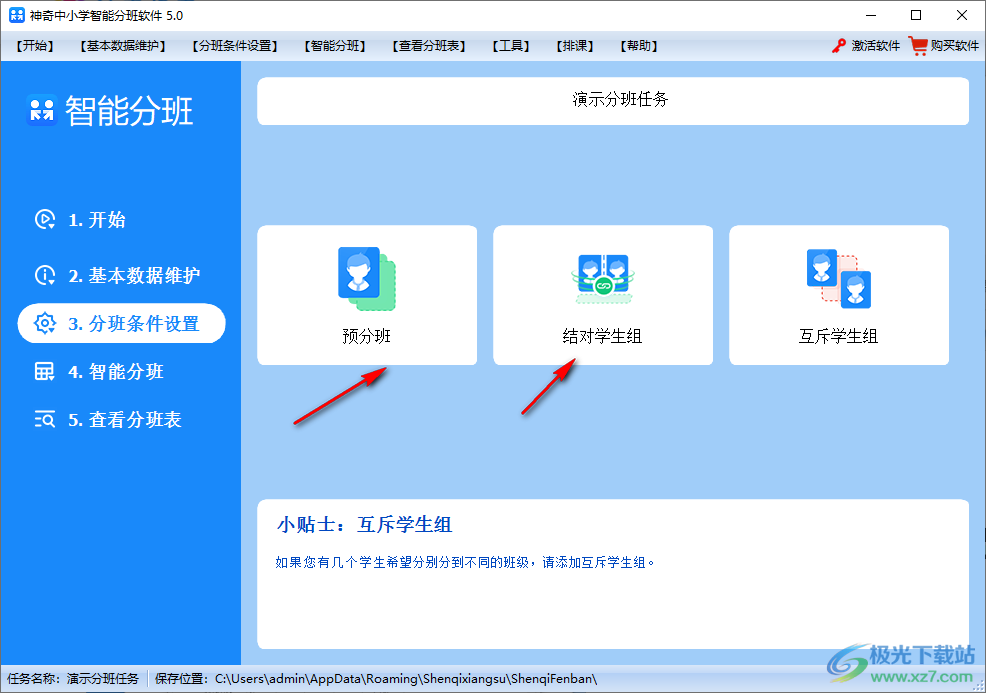Open the 结对学生组 label
The height and width of the screenshot is (693, 986).
tap(602, 336)
